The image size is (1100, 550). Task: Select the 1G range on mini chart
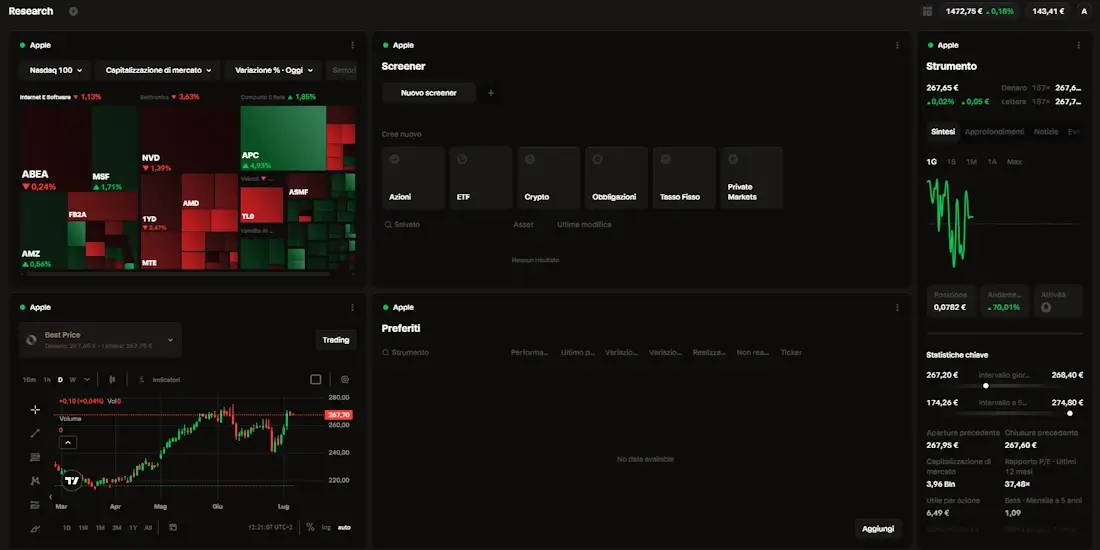[x=932, y=162]
